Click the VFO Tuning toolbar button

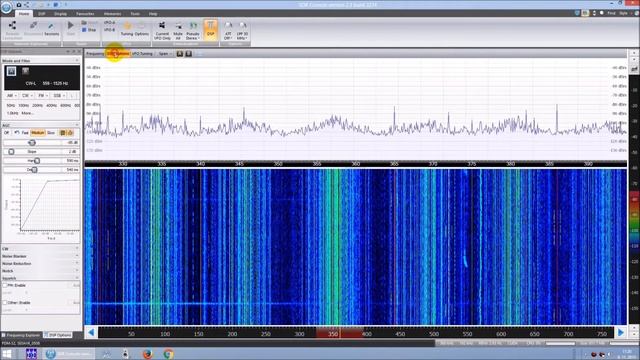tap(142, 53)
